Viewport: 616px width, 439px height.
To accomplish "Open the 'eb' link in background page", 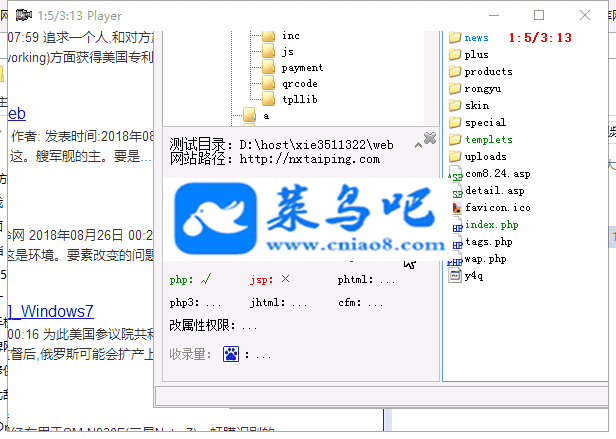I will 17,114.
